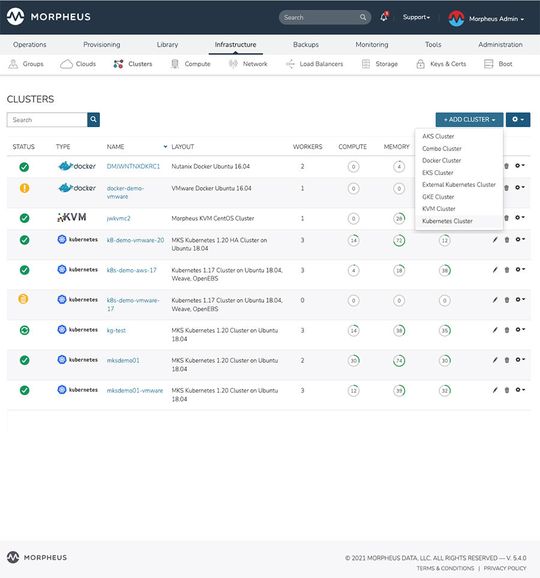The image size is (540, 578).
Task: Switch to the Administration tab
Action: [x=500, y=45]
